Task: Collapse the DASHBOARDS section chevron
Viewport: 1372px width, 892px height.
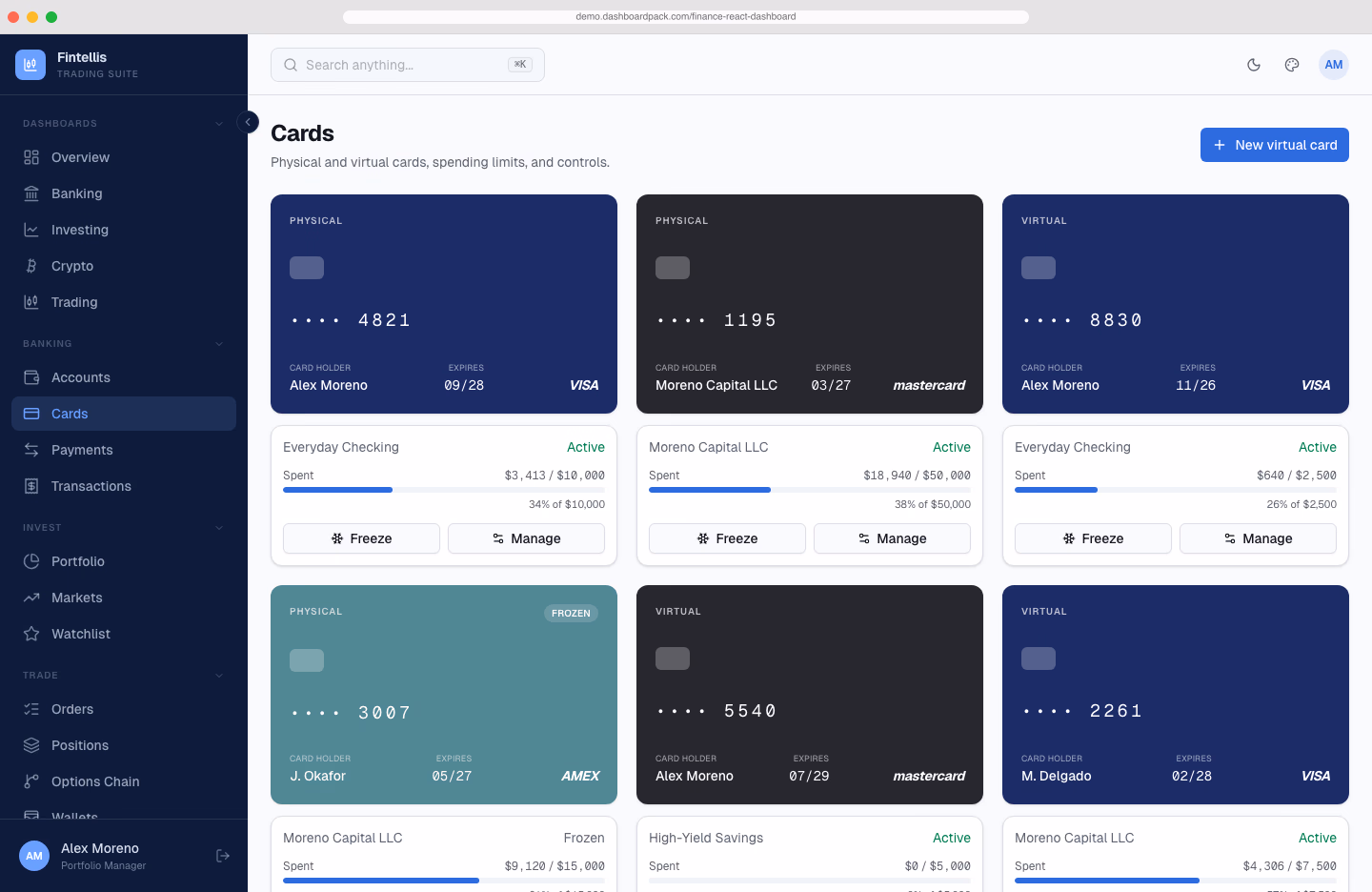Action: [x=219, y=124]
